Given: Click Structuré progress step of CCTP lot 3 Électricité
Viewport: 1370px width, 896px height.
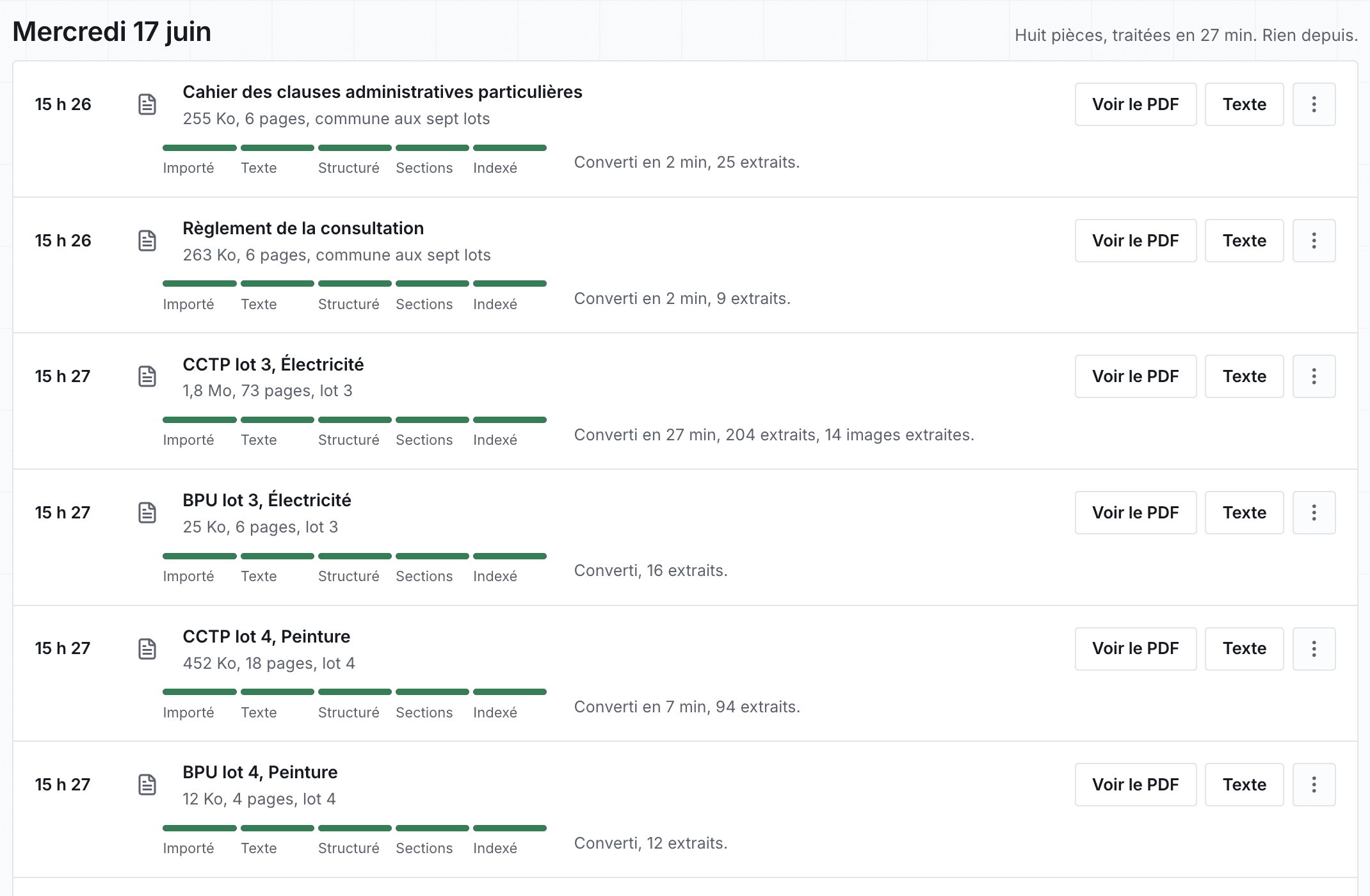Looking at the screenshot, I should click(355, 432).
